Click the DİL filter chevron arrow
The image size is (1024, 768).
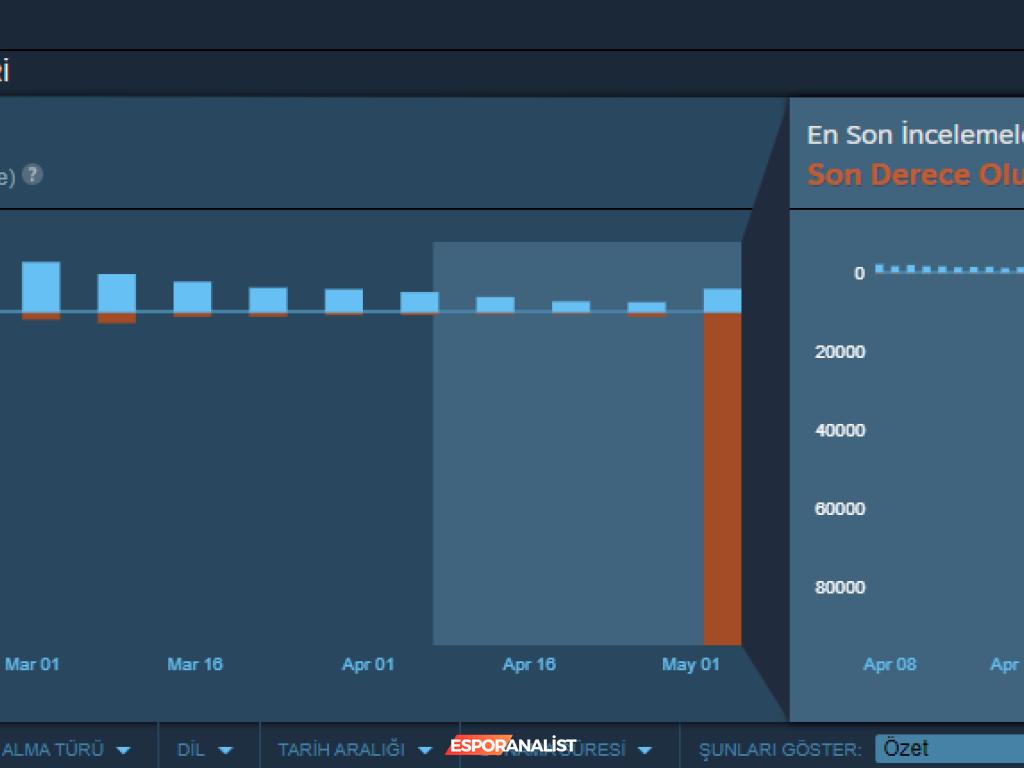click(x=226, y=748)
